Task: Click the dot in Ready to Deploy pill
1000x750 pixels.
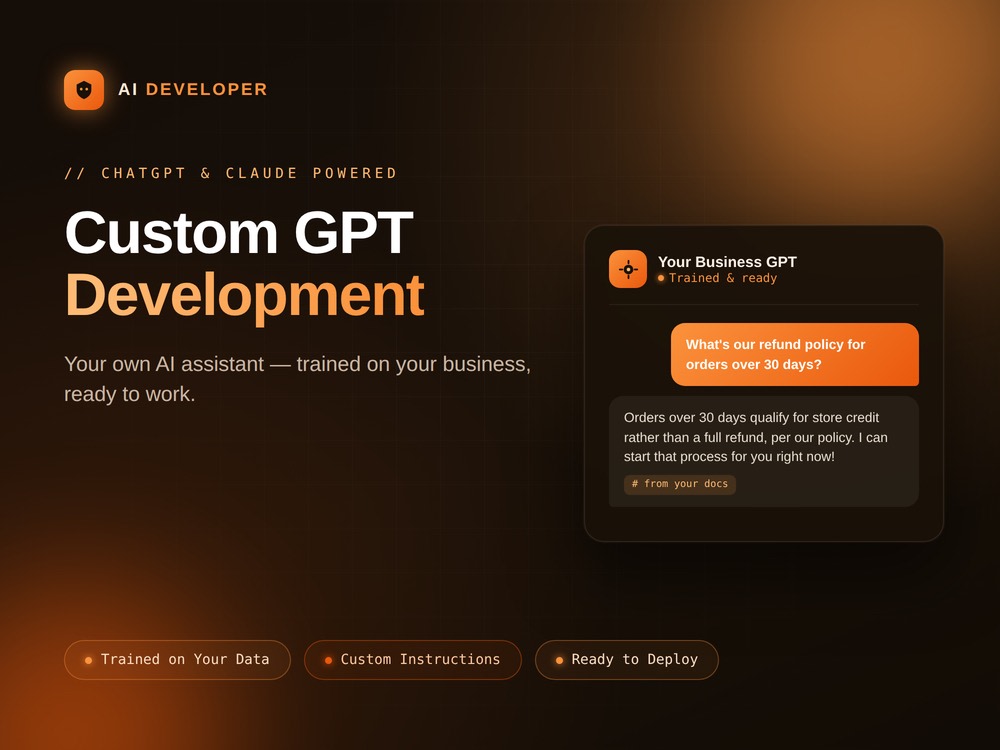Action: (559, 660)
